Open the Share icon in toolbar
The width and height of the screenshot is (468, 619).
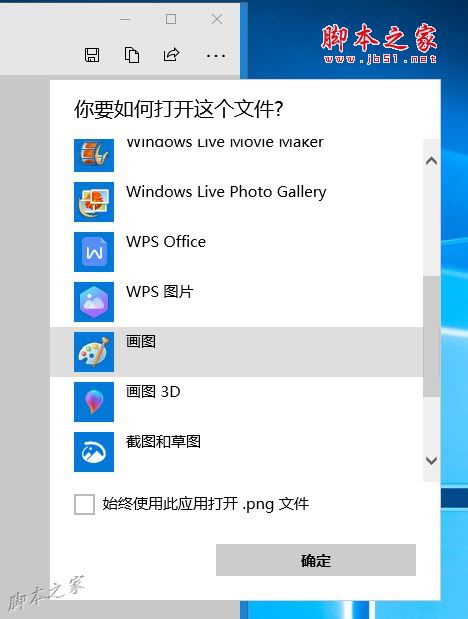click(171, 54)
